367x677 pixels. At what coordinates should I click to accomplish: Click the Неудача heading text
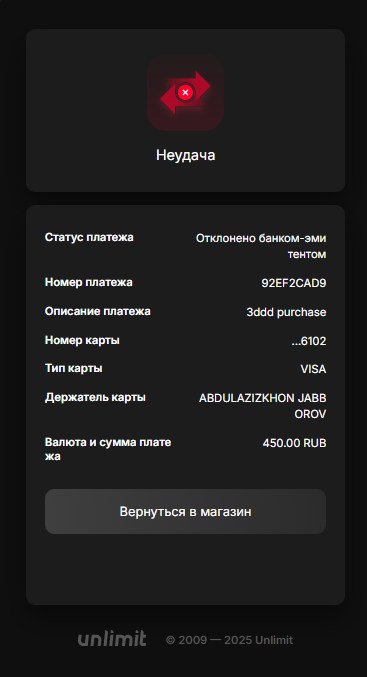pyautogui.click(x=186, y=155)
